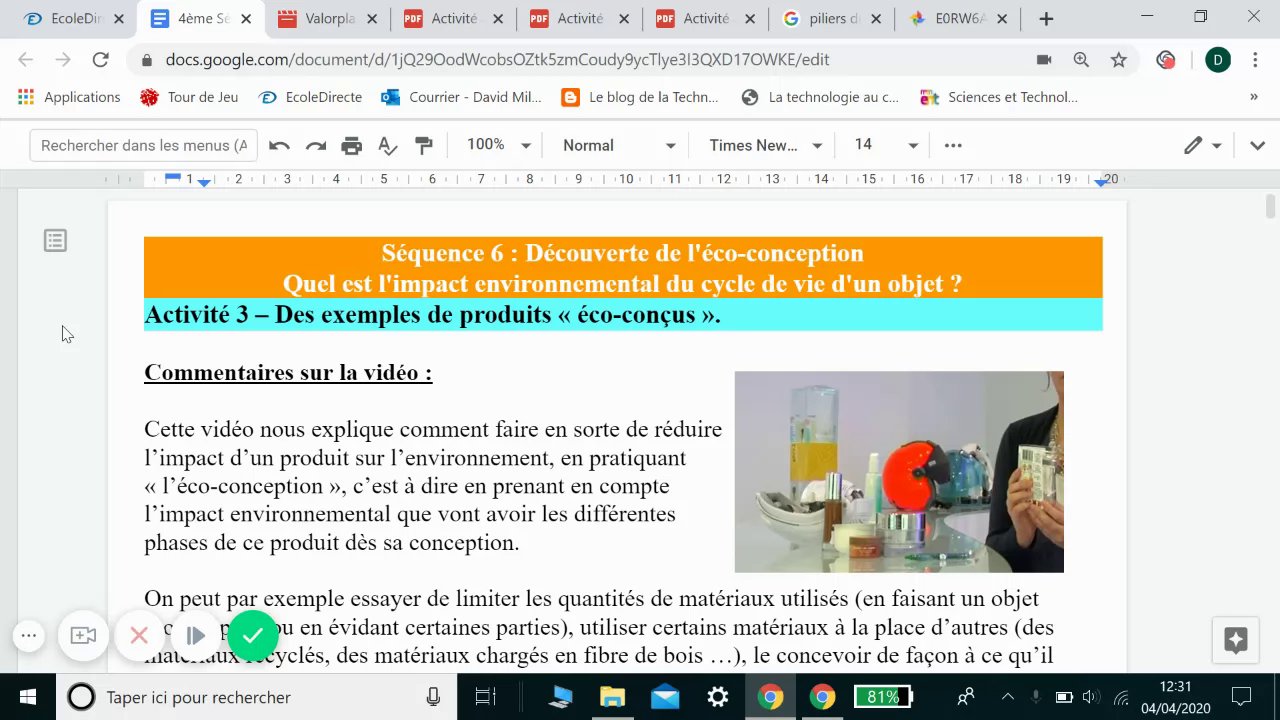The image size is (1280, 720).
Task: Click the camera icon in address bar
Action: pos(1044,60)
